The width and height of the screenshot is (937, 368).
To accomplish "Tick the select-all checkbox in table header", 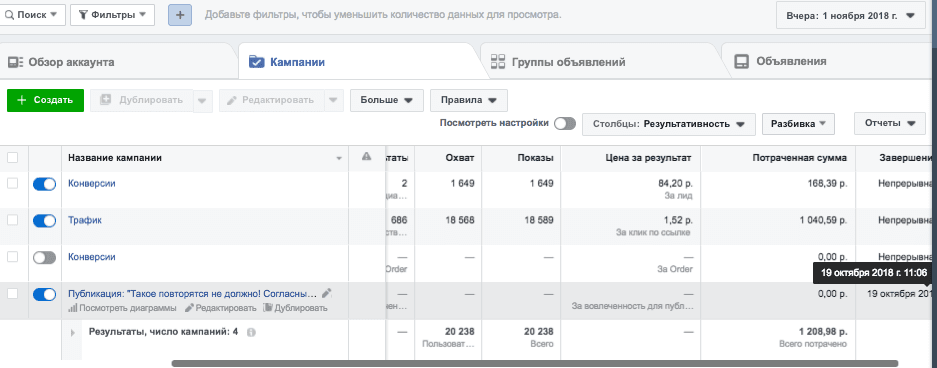I will (13, 158).
